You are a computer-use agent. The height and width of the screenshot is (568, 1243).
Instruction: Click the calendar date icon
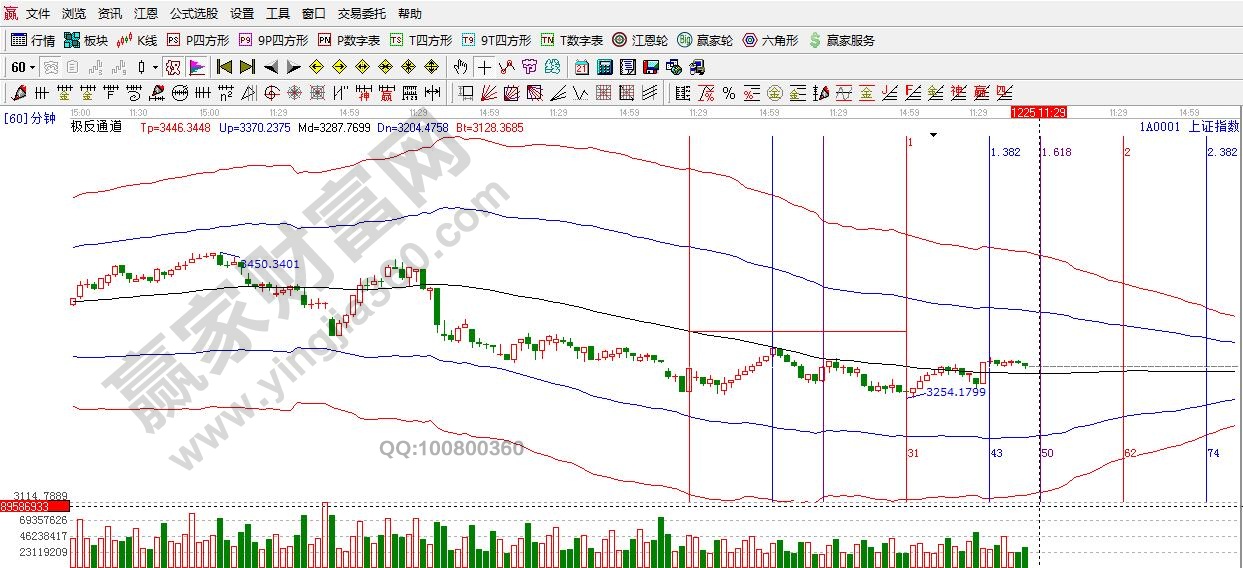[582, 67]
